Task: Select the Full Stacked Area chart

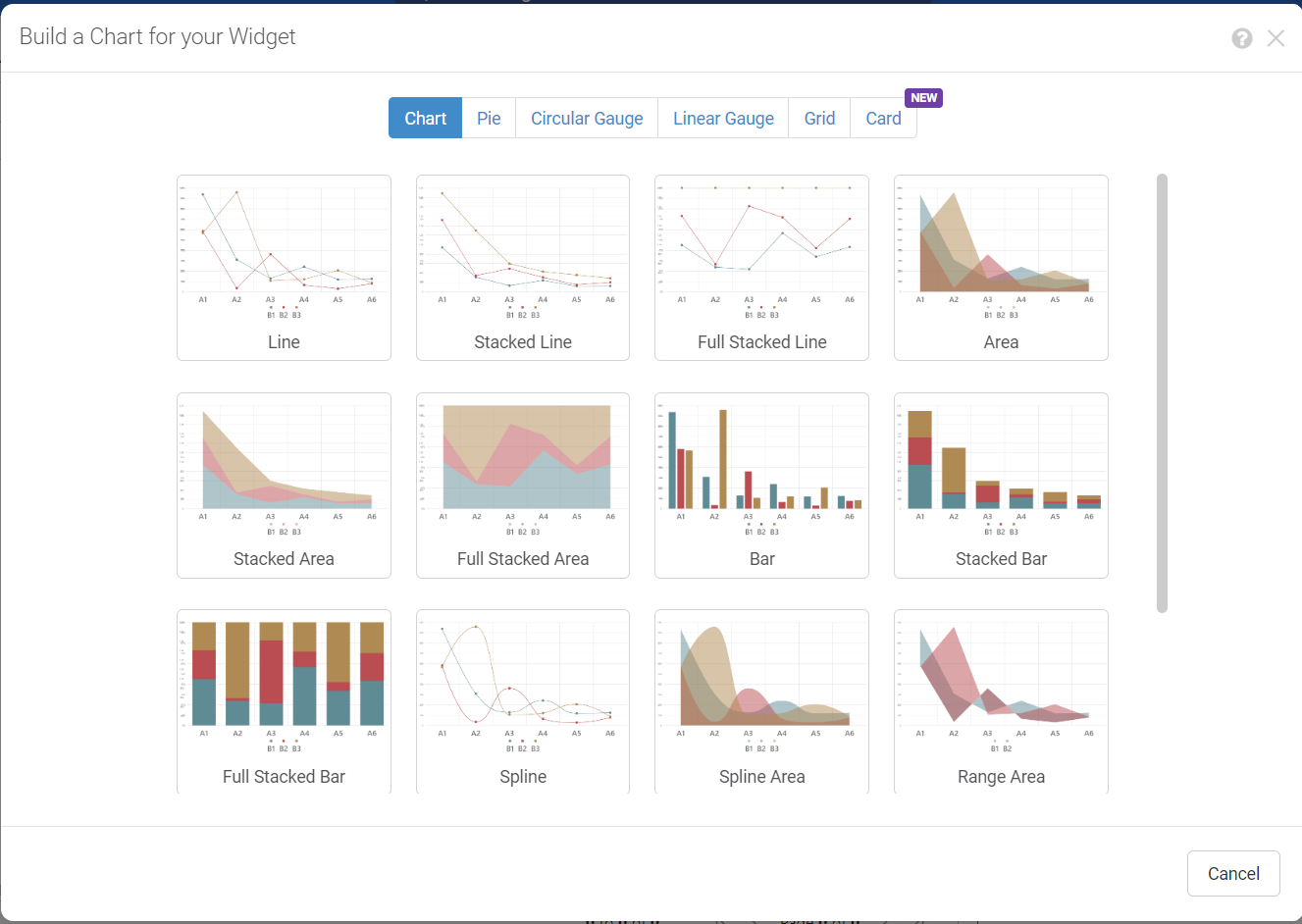Action: pyautogui.click(x=523, y=485)
